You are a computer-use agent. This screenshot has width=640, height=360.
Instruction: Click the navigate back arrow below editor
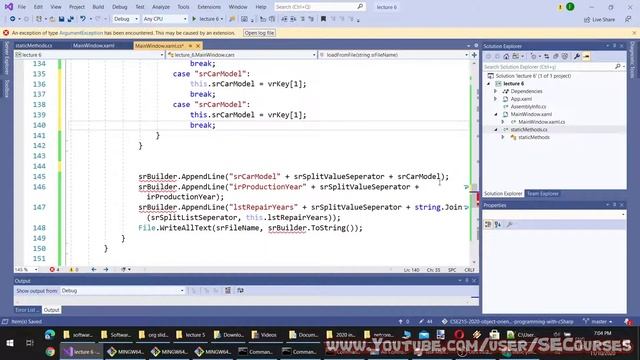pyautogui.click(x=94, y=269)
